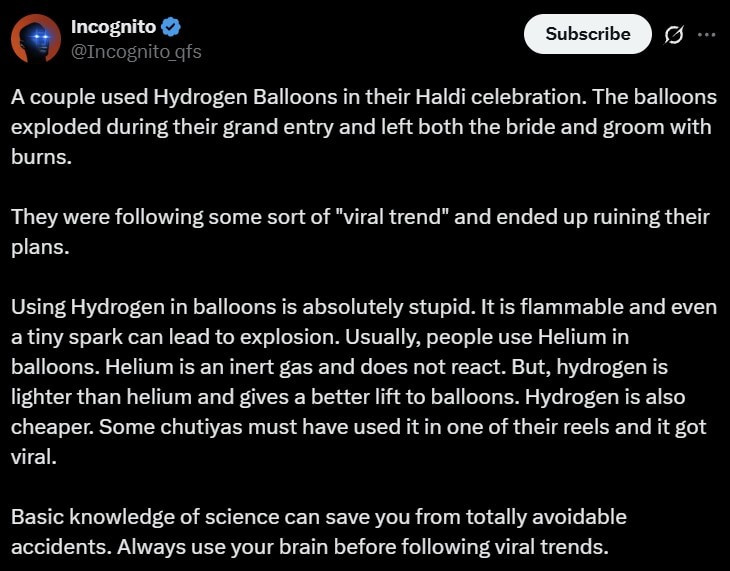Click the word "burns" ending first paragraph
The height and width of the screenshot is (571, 730).
pyautogui.click(x=41, y=158)
